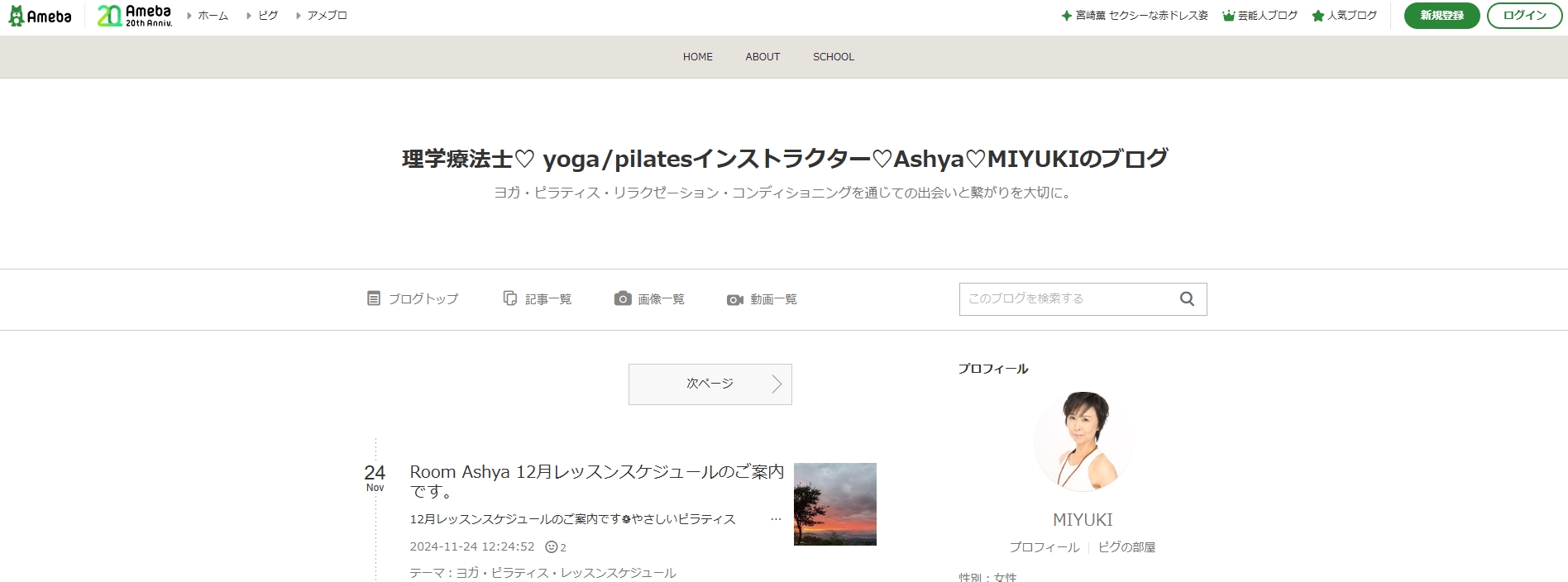This screenshot has width=1568, height=582.
Task: Go to 次ページ next page
Action: click(710, 384)
